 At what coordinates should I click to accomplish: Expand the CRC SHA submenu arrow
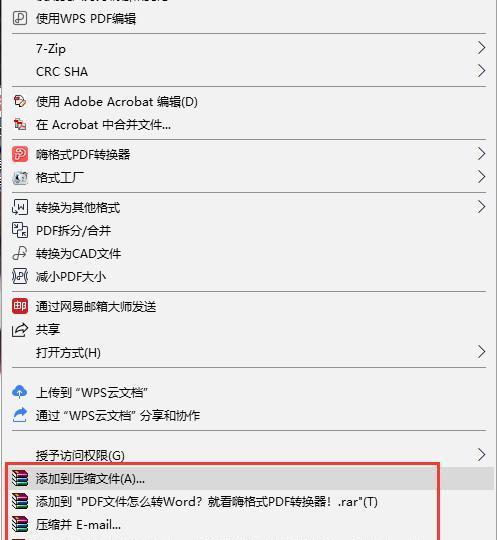481,71
